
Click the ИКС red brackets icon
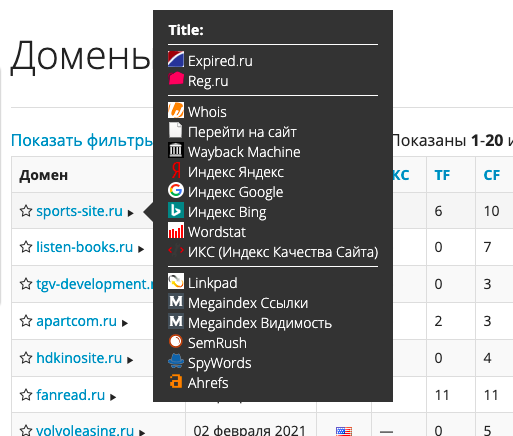point(176,250)
